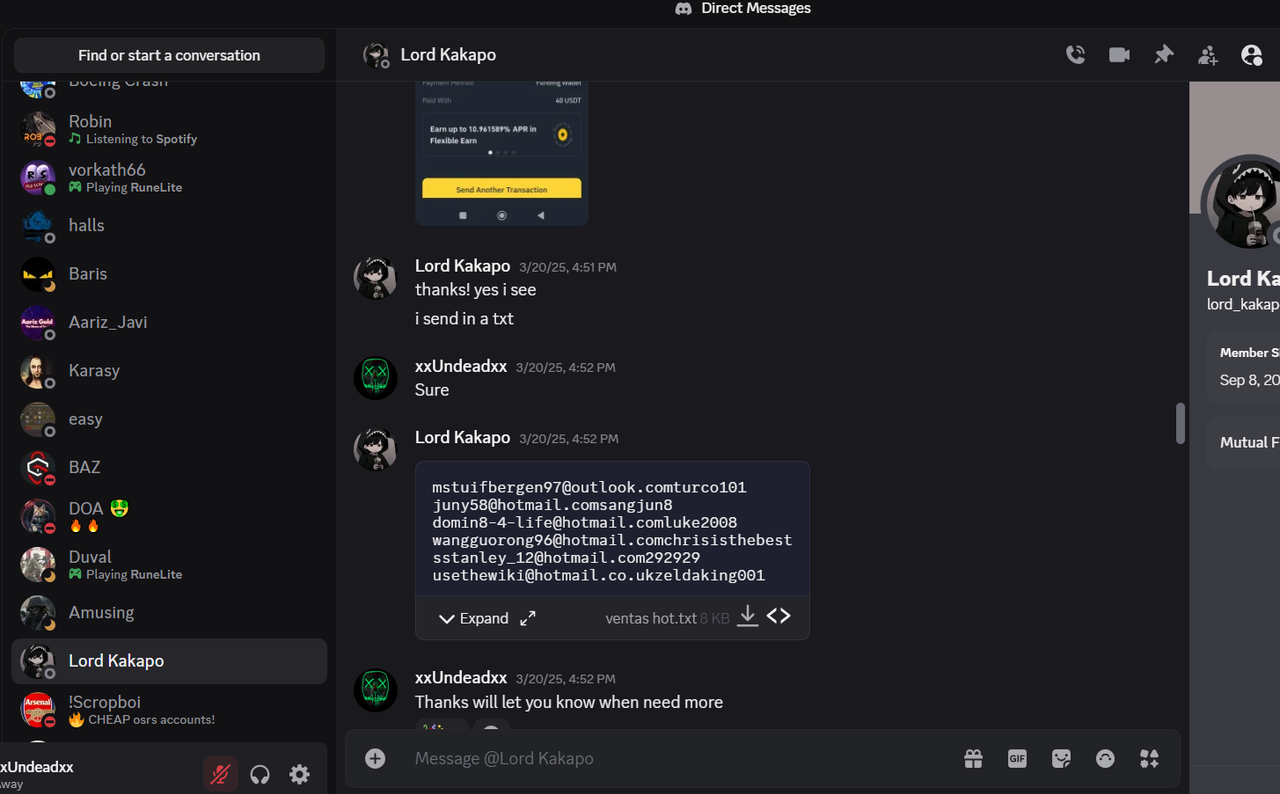Open conversation with DOA
This screenshot has width=1280, height=794.
[x=169, y=516]
